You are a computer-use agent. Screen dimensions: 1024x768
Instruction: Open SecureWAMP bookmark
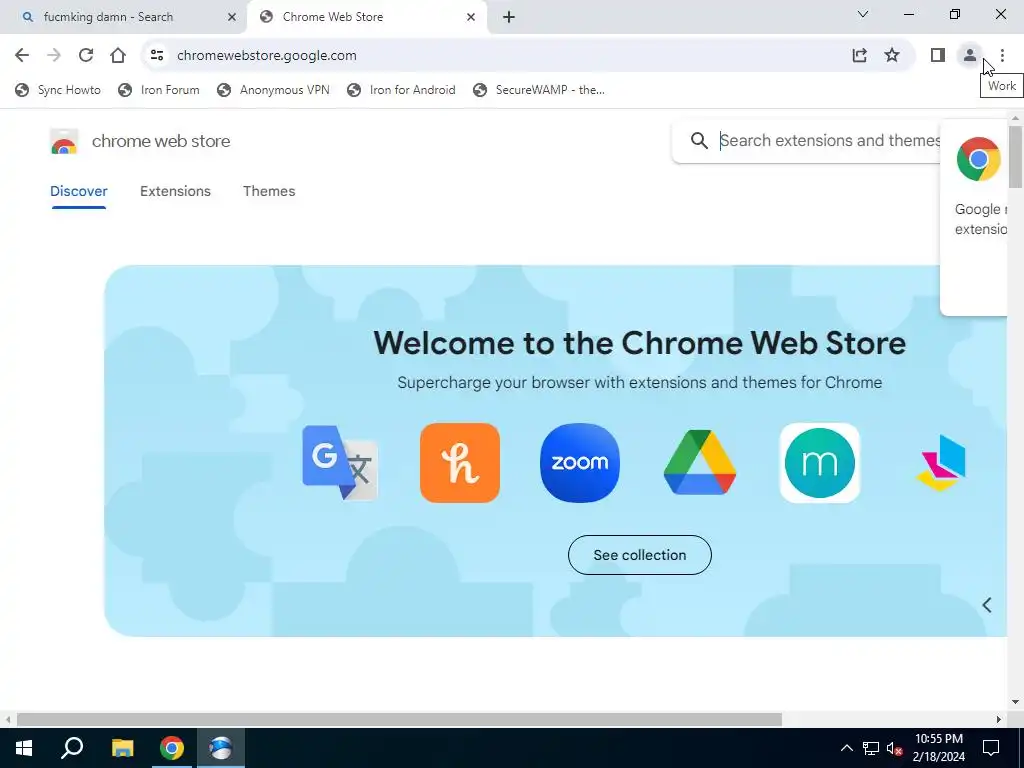[539, 90]
